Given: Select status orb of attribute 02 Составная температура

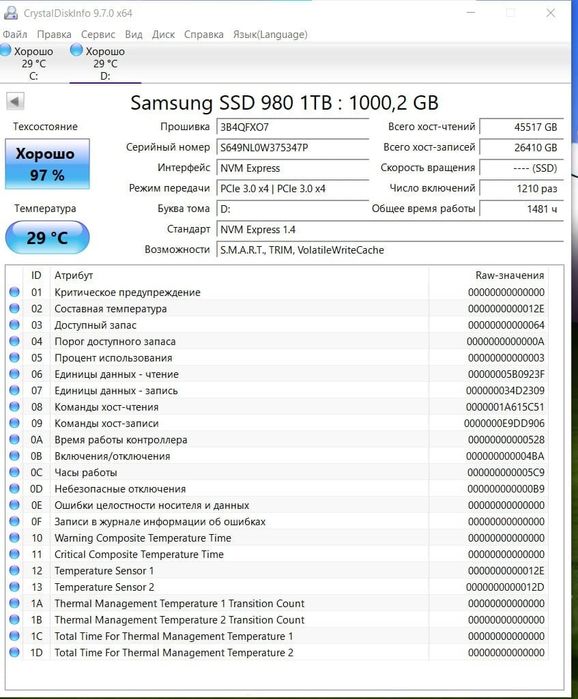Looking at the screenshot, I should [x=14, y=308].
